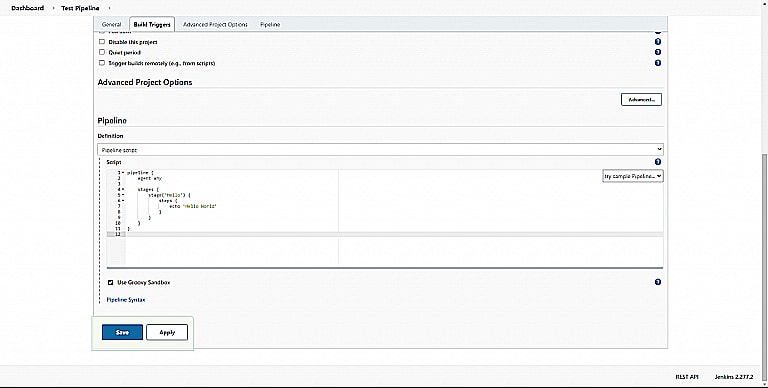The height and width of the screenshot is (388, 768).
Task: Collapse the code fold at line 1
Action: (122, 172)
